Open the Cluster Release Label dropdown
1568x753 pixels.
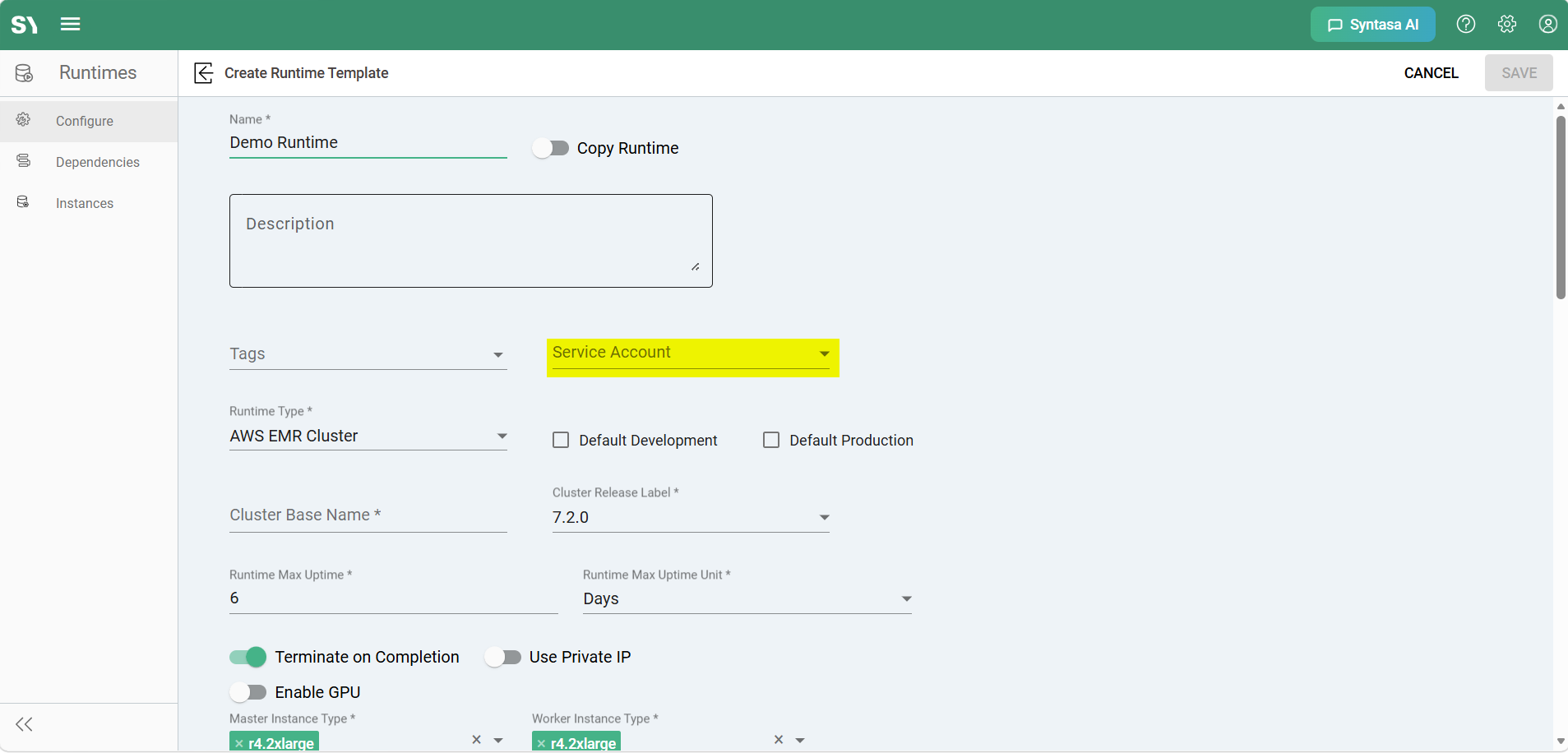(691, 517)
